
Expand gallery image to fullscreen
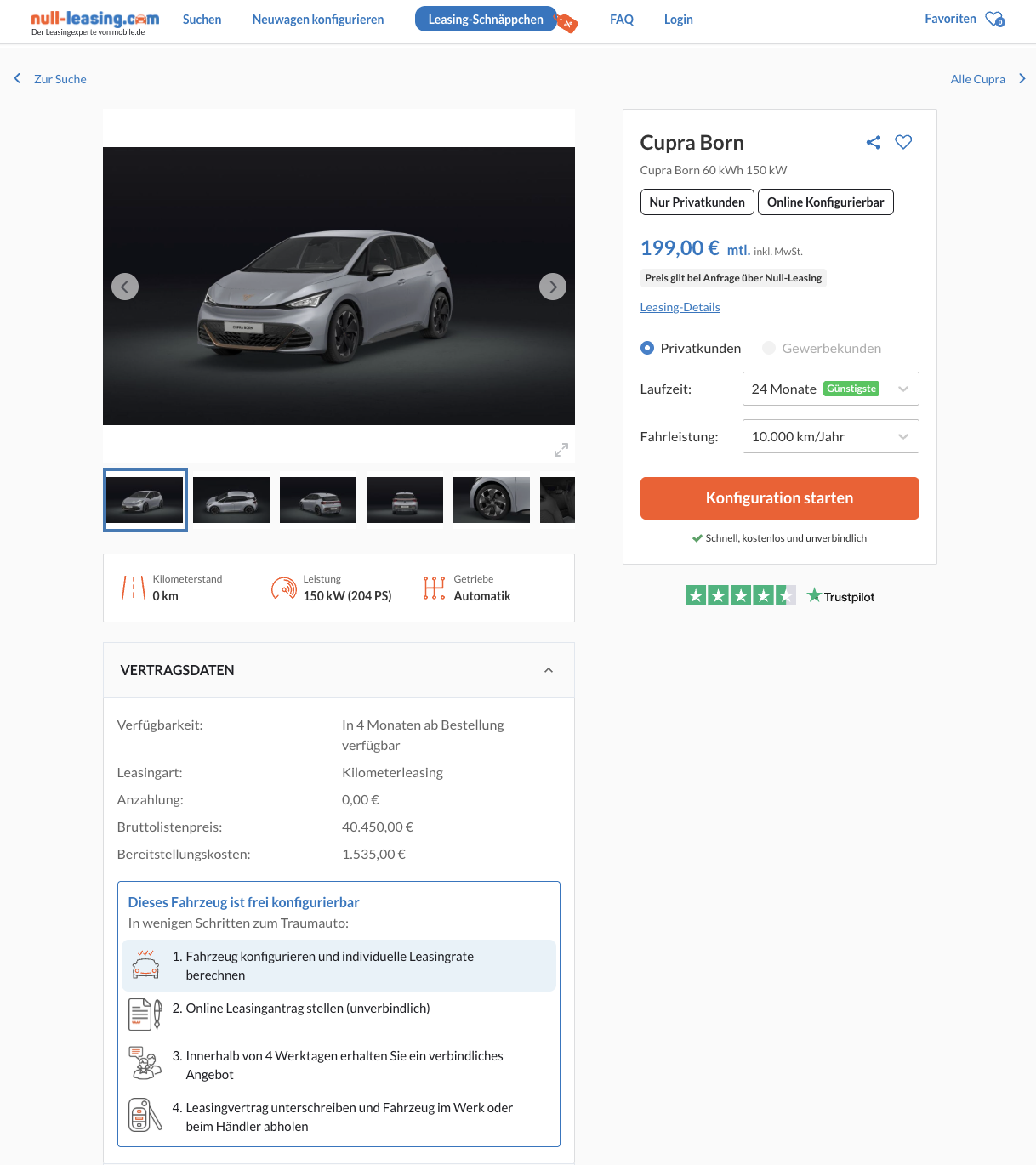(561, 450)
